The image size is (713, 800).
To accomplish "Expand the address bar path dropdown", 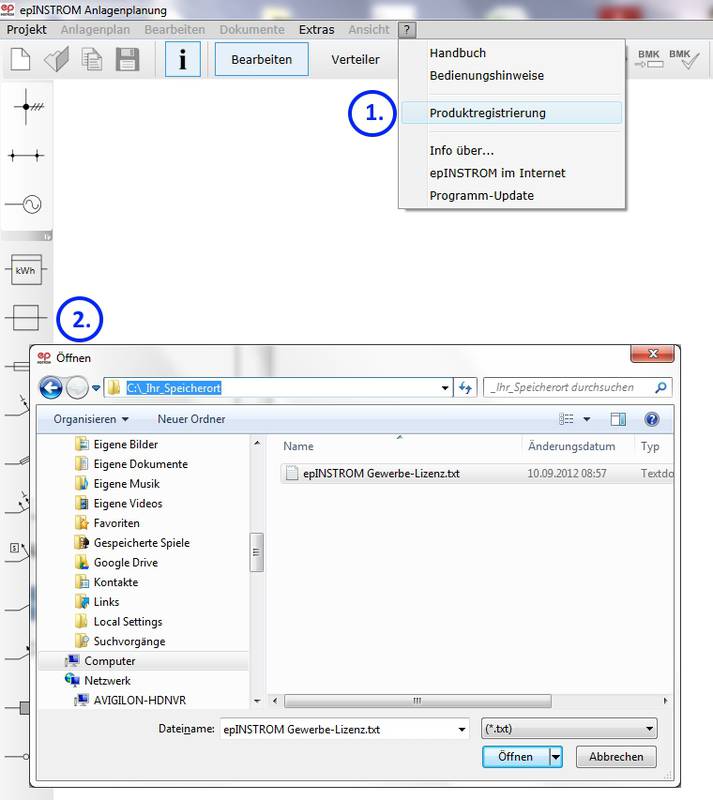I will tap(445, 388).
